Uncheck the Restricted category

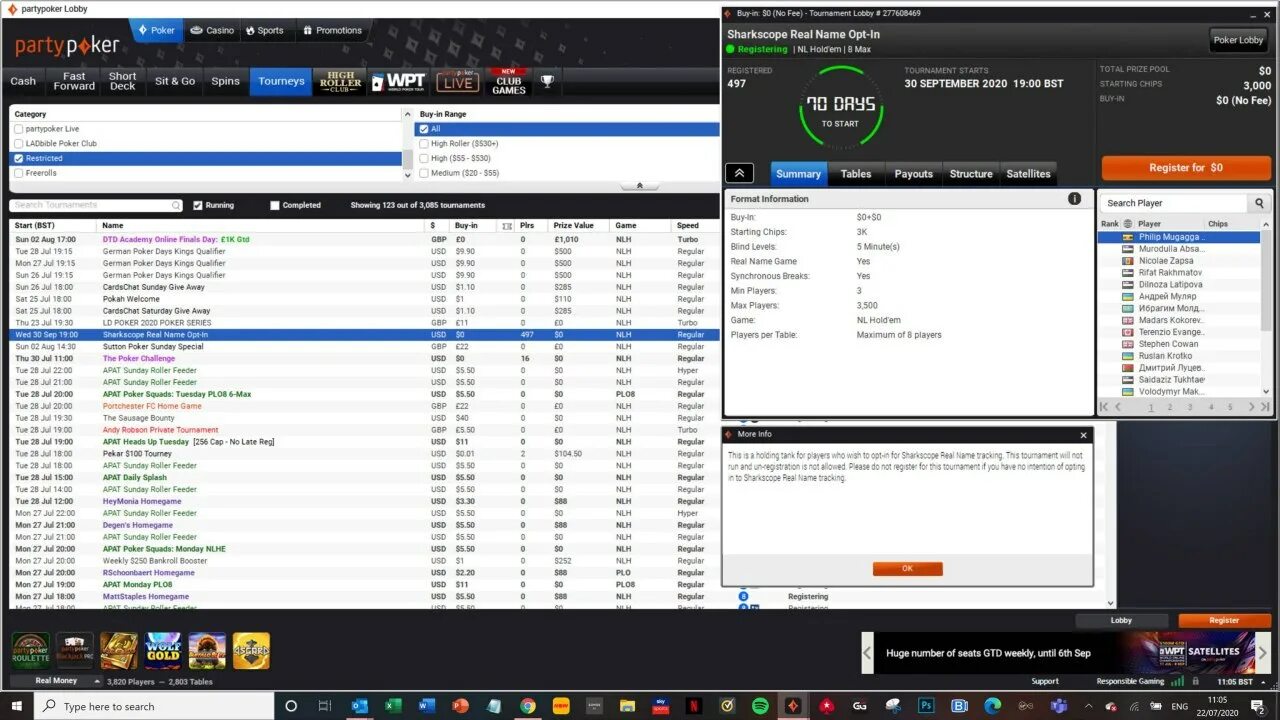[x=19, y=158]
